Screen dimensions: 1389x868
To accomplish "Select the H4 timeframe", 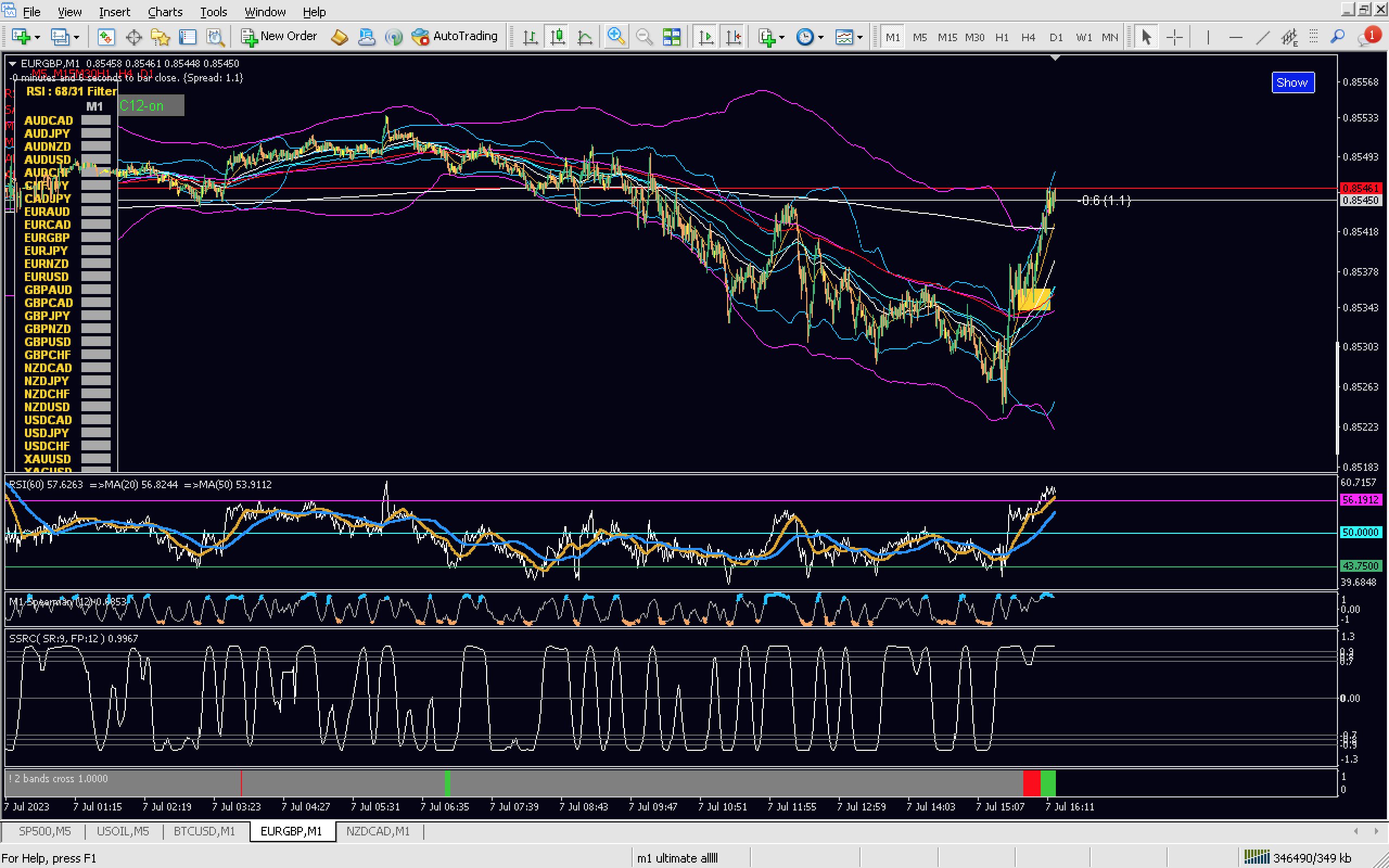I will coord(1028,37).
